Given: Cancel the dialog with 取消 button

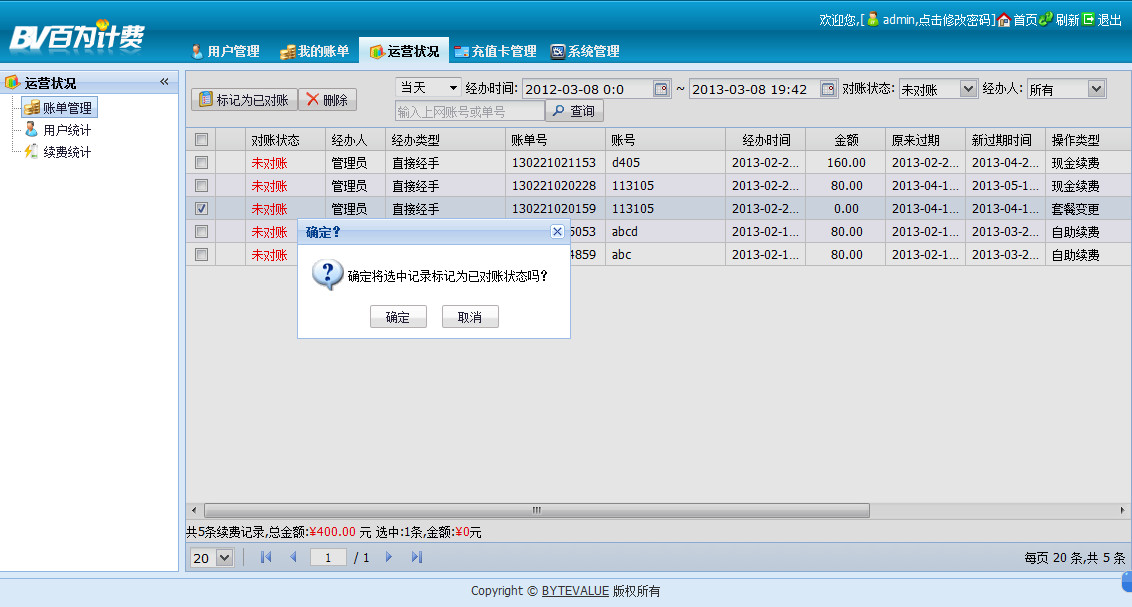Looking at the screenshot, I should point(470,317).
